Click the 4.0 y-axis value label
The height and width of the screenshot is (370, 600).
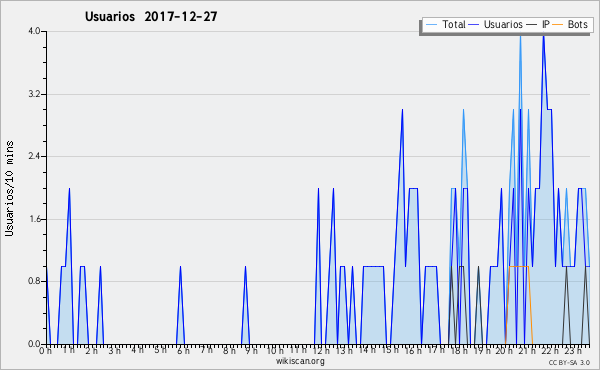pos(34,31)
